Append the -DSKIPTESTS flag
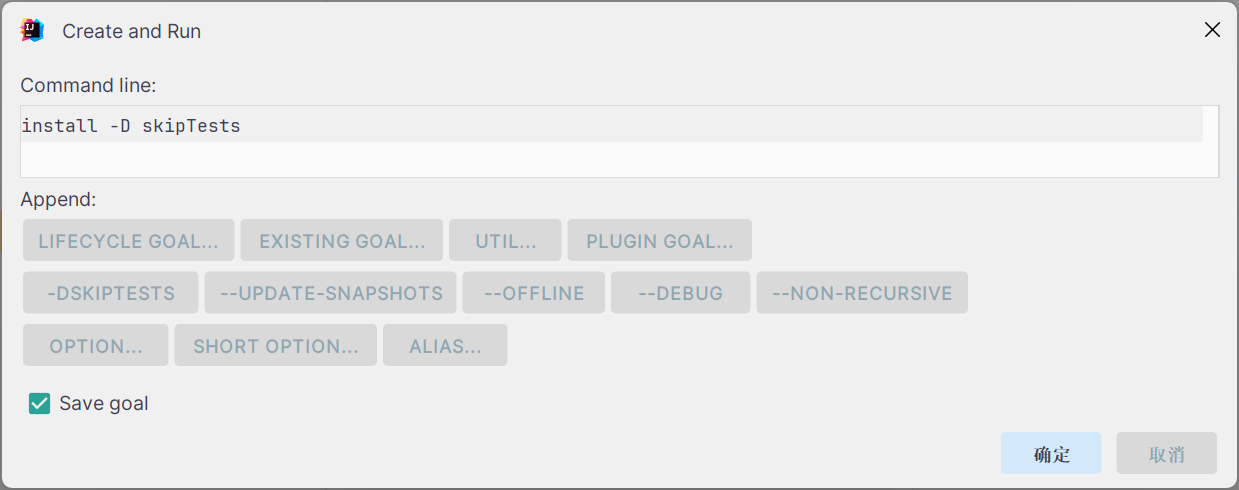Image resolution: width=1239 pixels, height=490 pixels. coord(110,293)
